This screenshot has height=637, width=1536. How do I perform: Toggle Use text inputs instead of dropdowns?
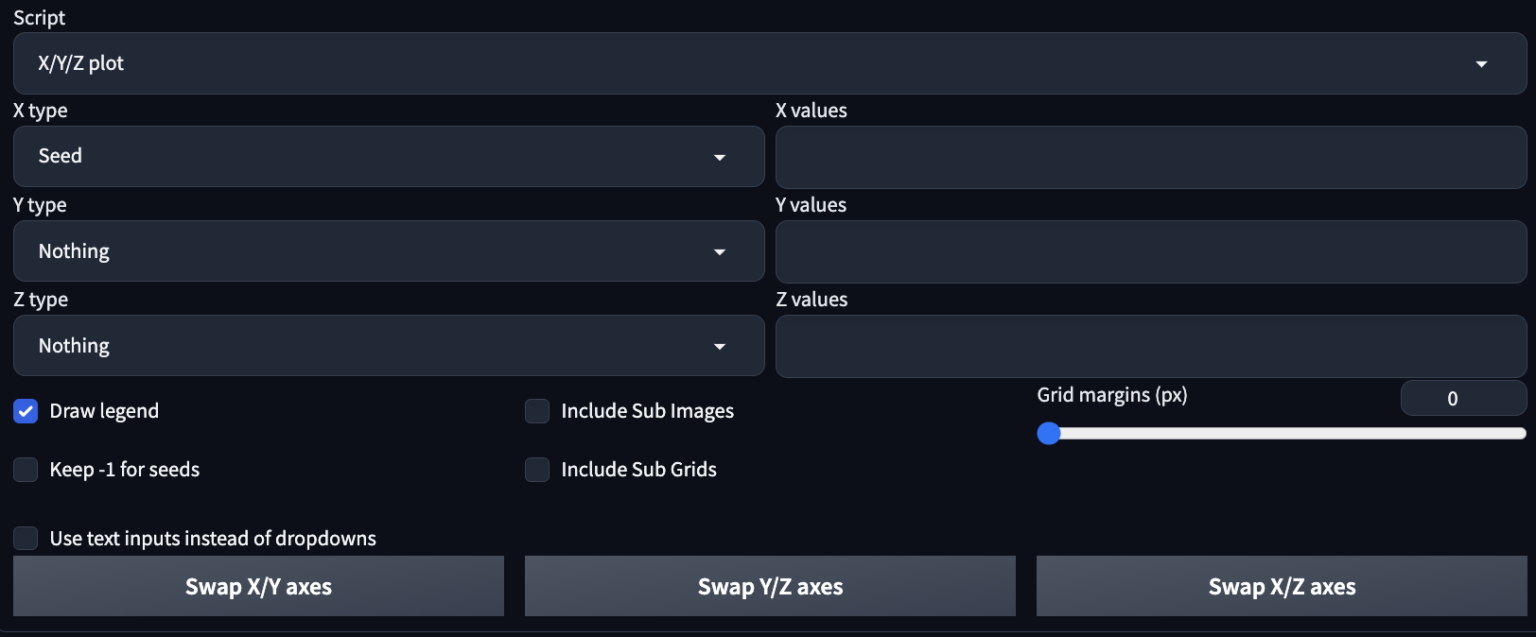point(26,538)
